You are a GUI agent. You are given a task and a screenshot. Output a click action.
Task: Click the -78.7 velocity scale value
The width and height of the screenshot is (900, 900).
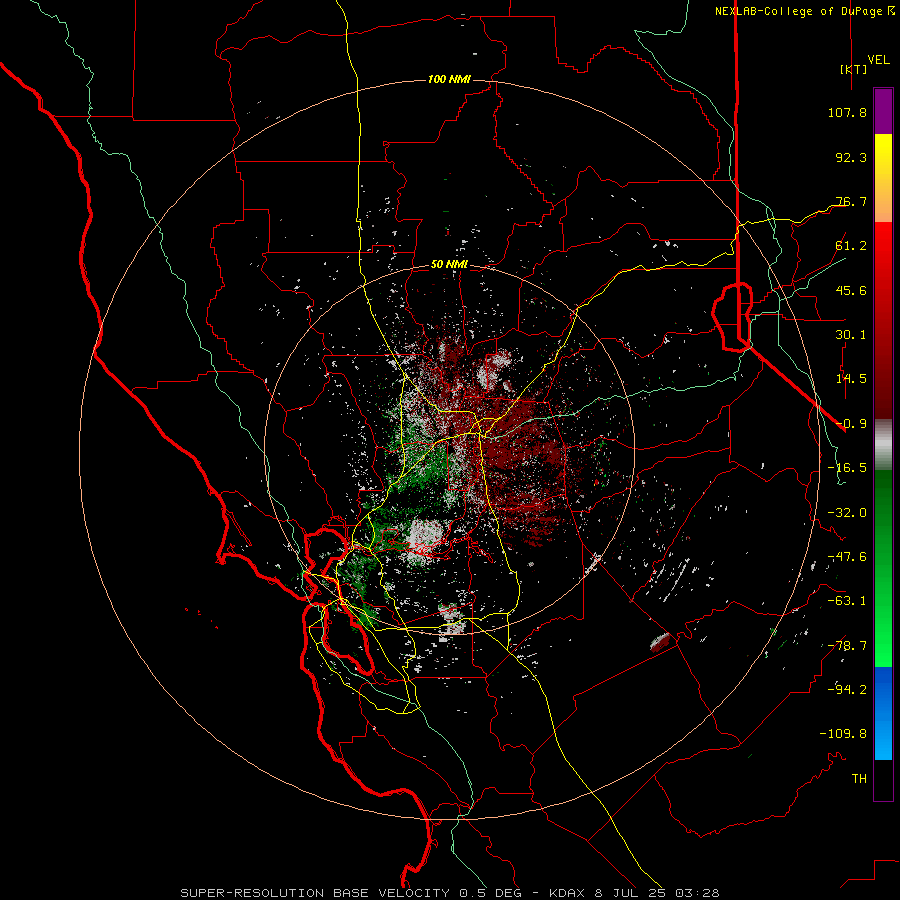(x=847, y=646)
